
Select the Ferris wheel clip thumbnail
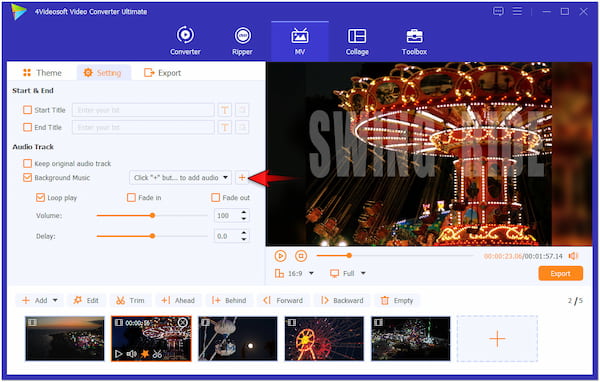click(x=324, y=338)
